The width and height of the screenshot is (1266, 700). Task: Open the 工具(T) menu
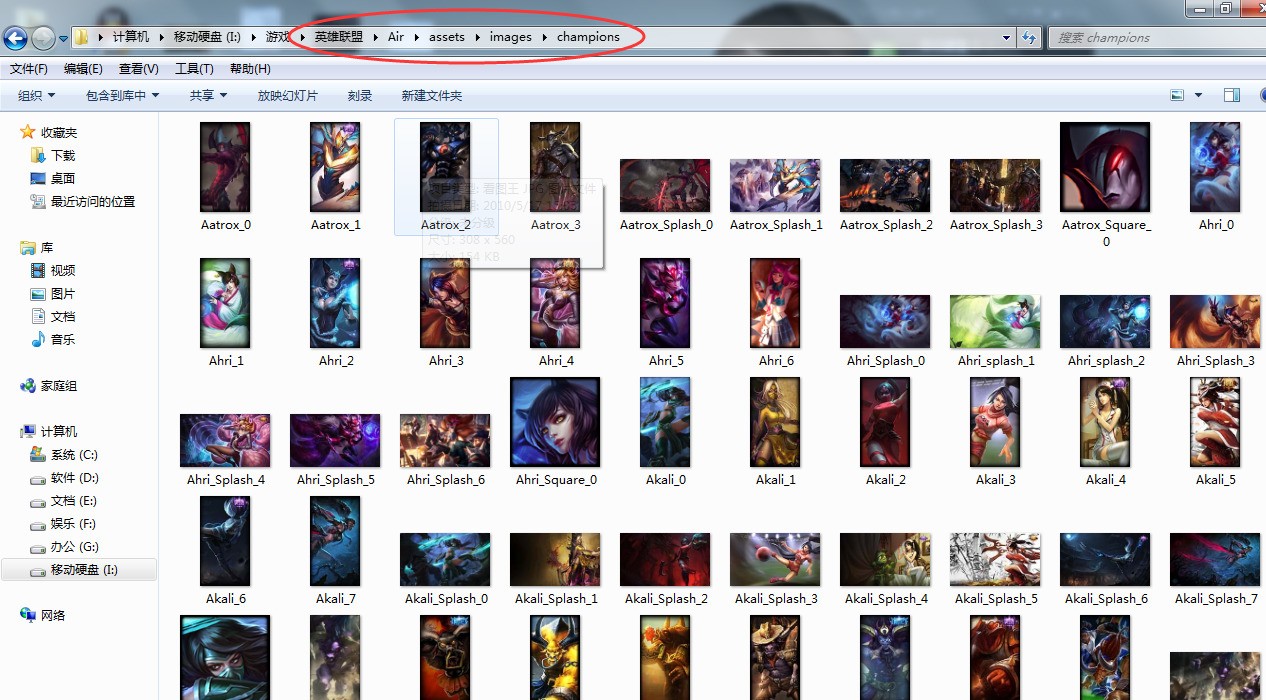[x=194, y=69]
